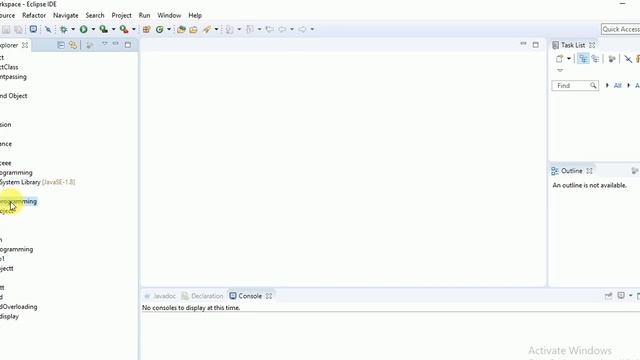Open a terminal from the toolbar
640x360 pixels.
pos(33,29)
